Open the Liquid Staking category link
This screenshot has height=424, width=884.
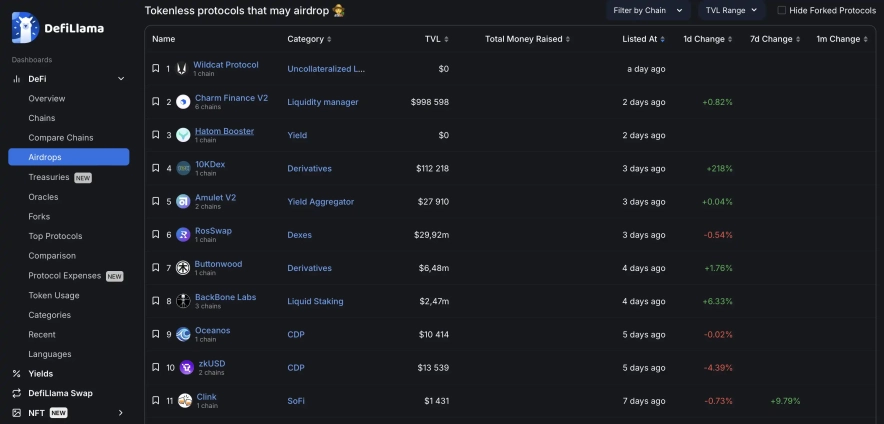point(315,301)
